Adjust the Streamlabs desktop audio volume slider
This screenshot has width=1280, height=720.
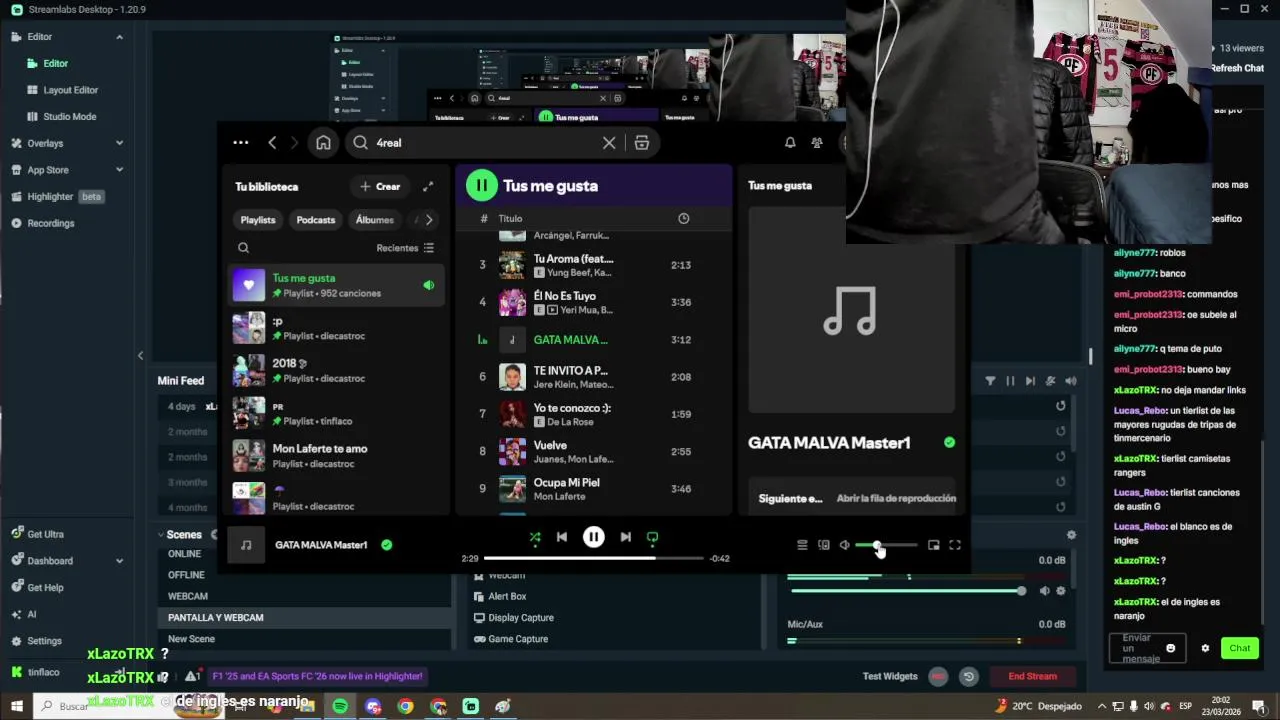(906, 591)
